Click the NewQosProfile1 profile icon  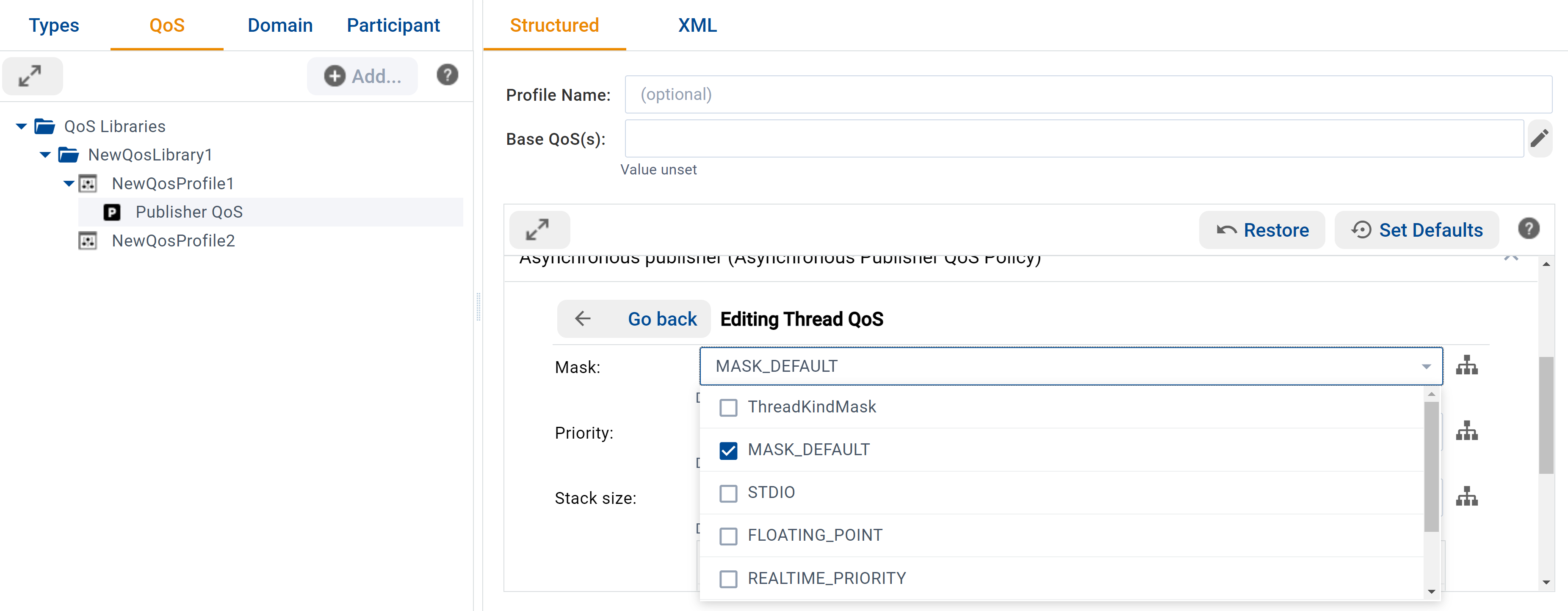tap(88, 184)
